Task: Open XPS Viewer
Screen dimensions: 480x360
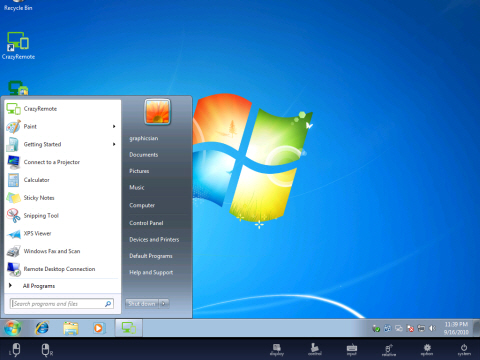Action: coord(63,233)
